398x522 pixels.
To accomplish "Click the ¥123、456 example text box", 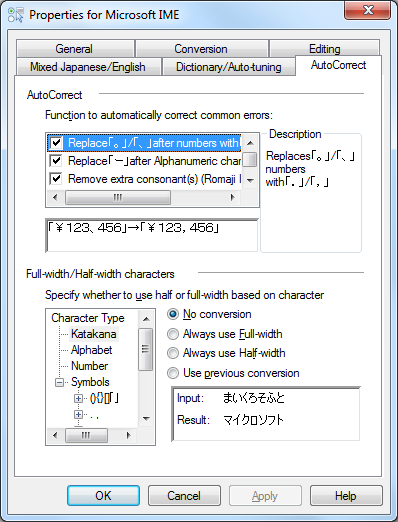I will (x=152, y=235).
